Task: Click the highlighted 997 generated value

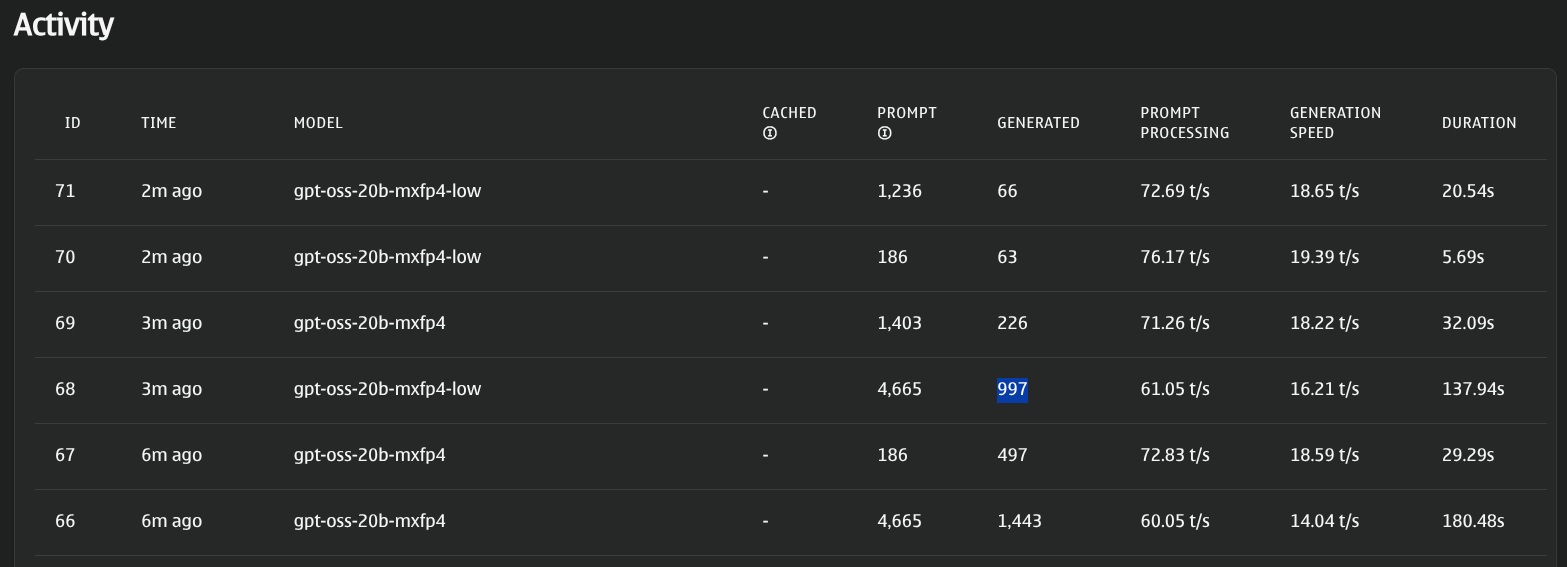Action: coord(1012,389)
